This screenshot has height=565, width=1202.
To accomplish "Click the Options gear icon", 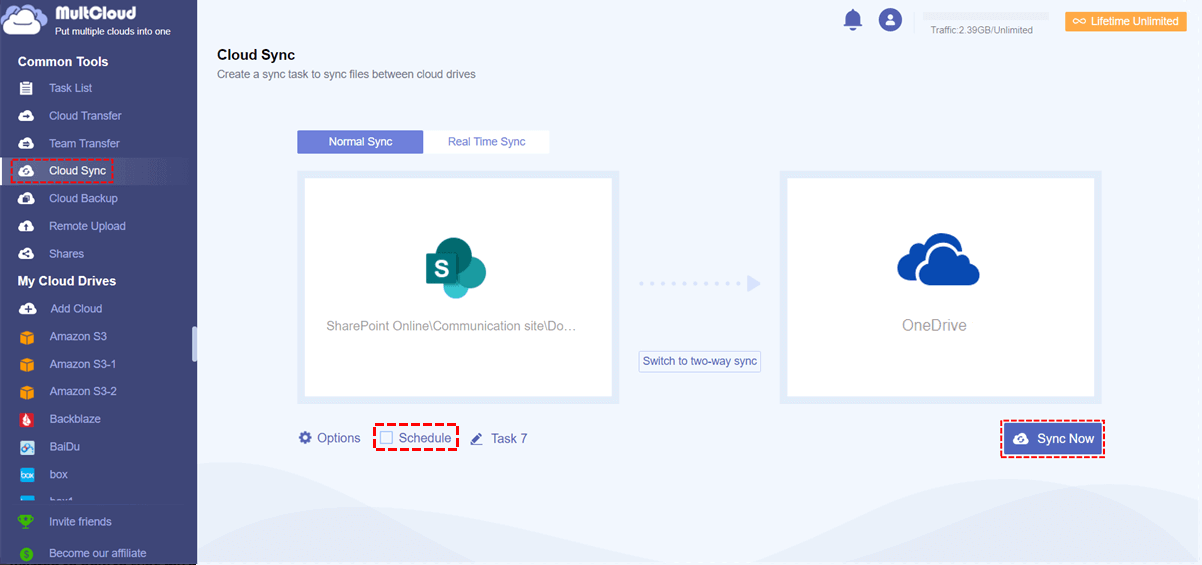I will point(305,438).
